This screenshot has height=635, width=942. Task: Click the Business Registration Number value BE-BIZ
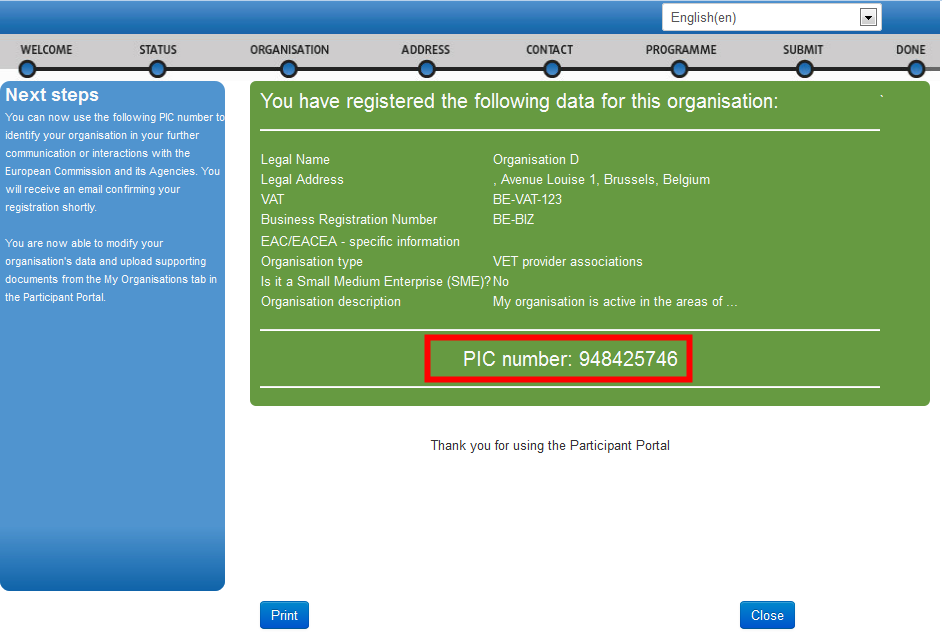(x=514, y=219)
